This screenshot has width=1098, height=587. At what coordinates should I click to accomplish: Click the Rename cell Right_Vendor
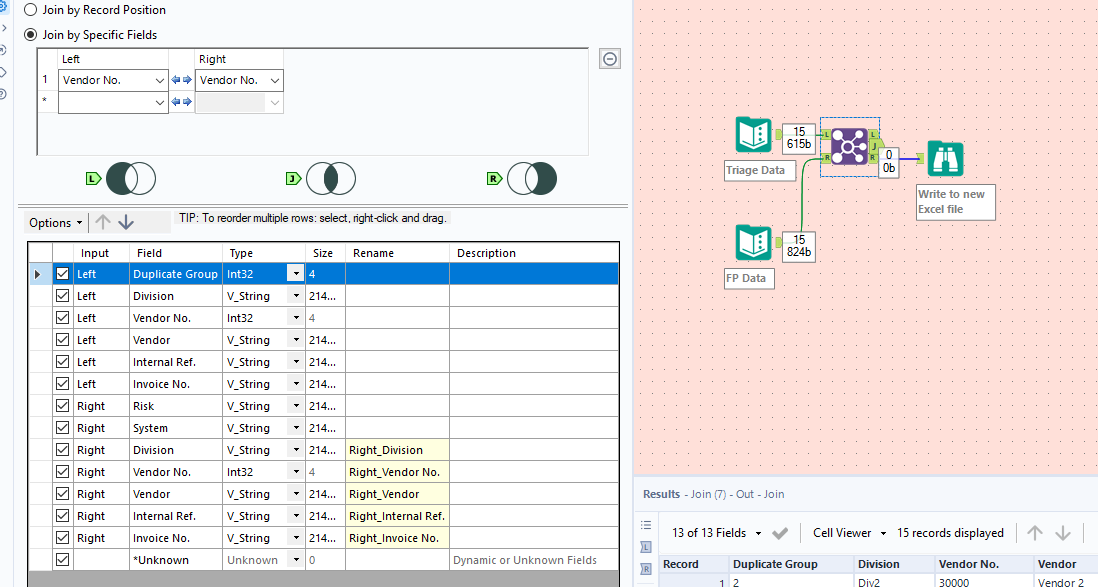click(397, 494)
